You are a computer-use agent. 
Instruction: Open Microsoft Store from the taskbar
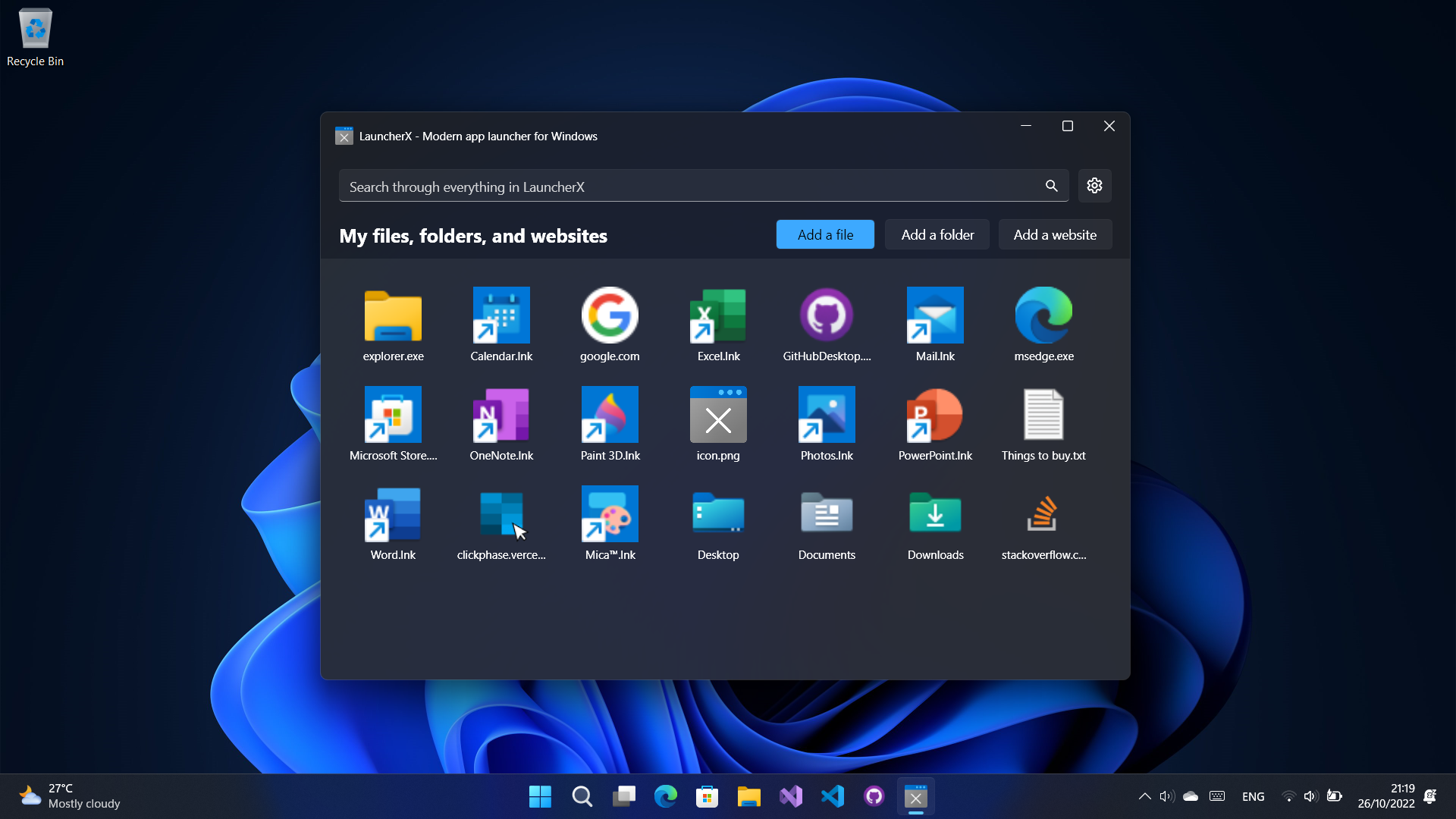pos(708,796)
